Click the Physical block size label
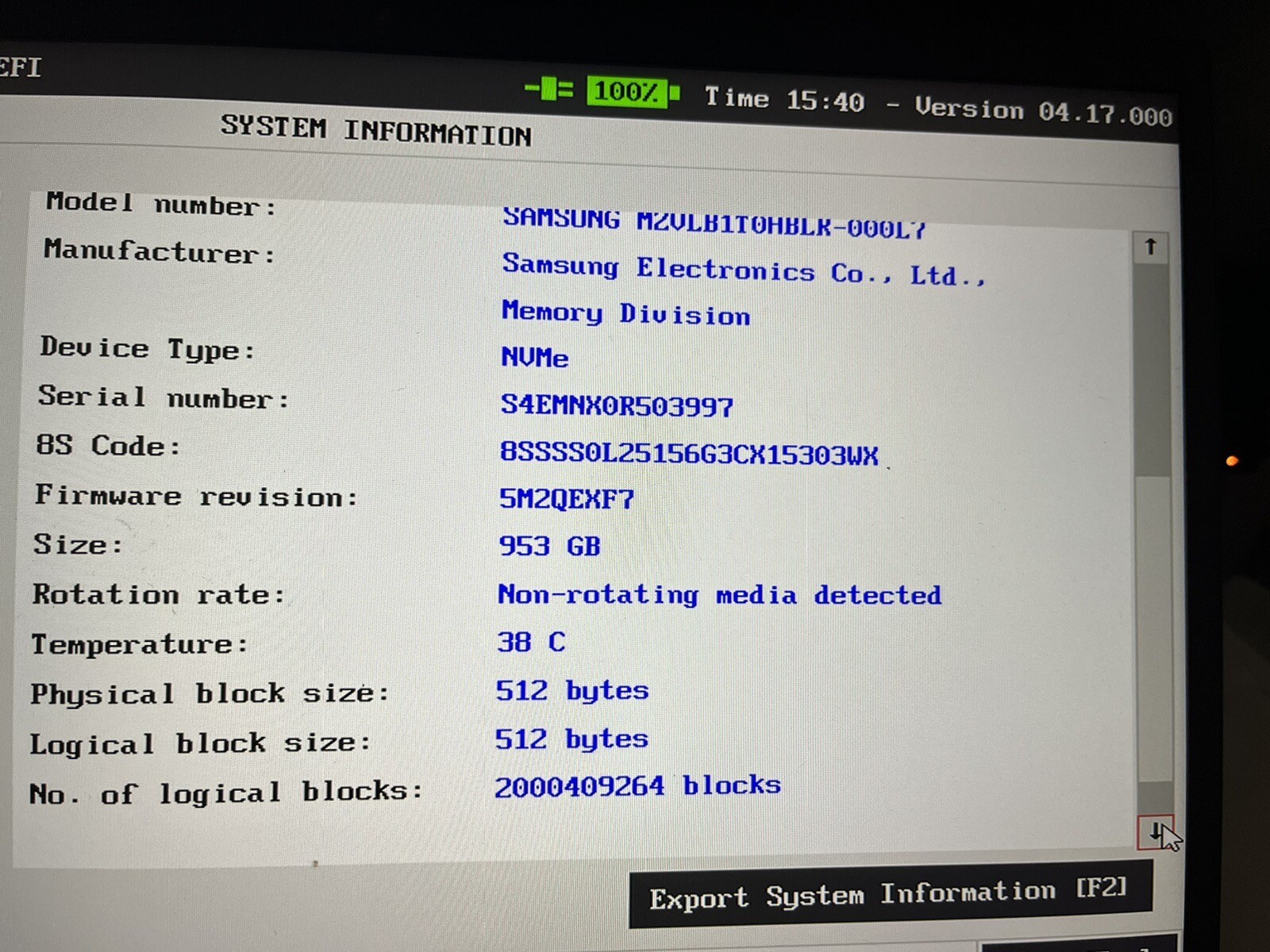The width and height of the screenshot is (1270, 952). 210,693
